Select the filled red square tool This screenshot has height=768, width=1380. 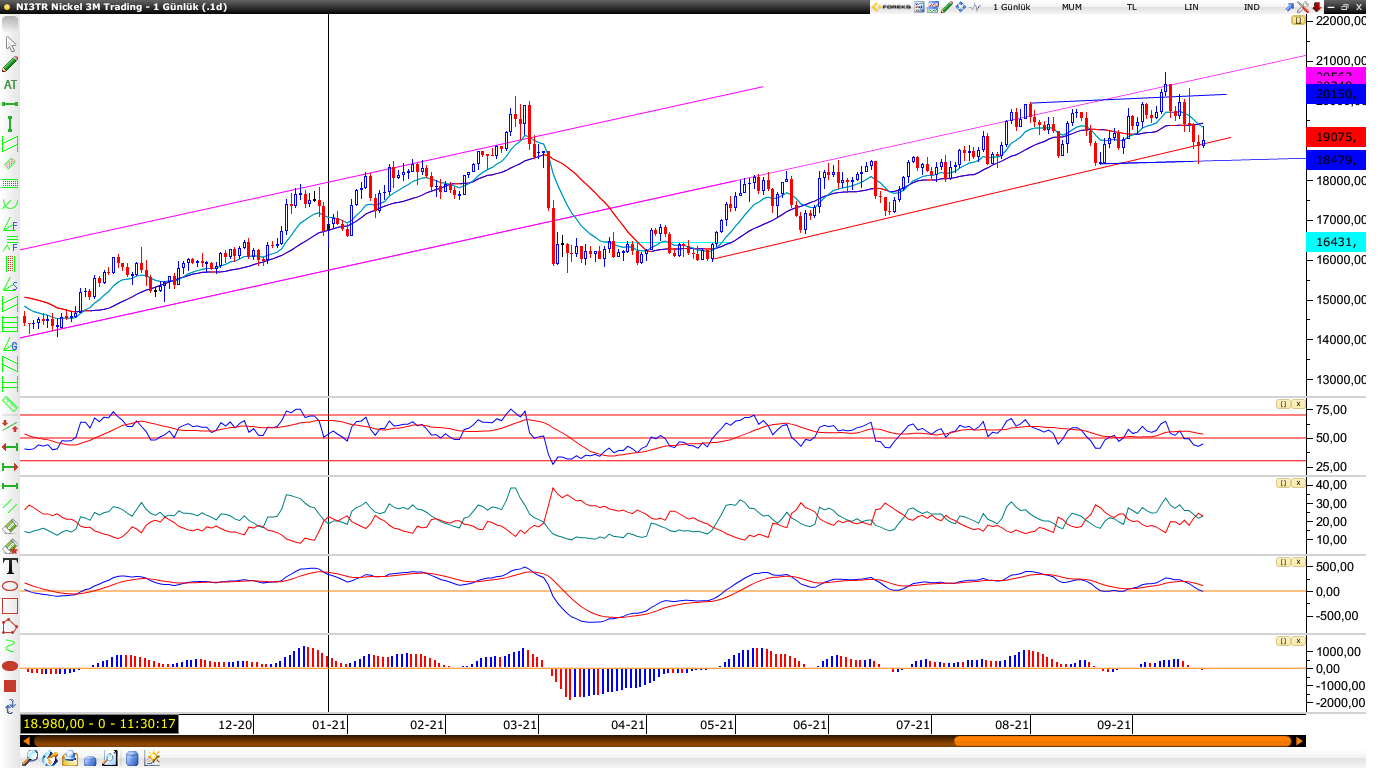pos(11,686)
